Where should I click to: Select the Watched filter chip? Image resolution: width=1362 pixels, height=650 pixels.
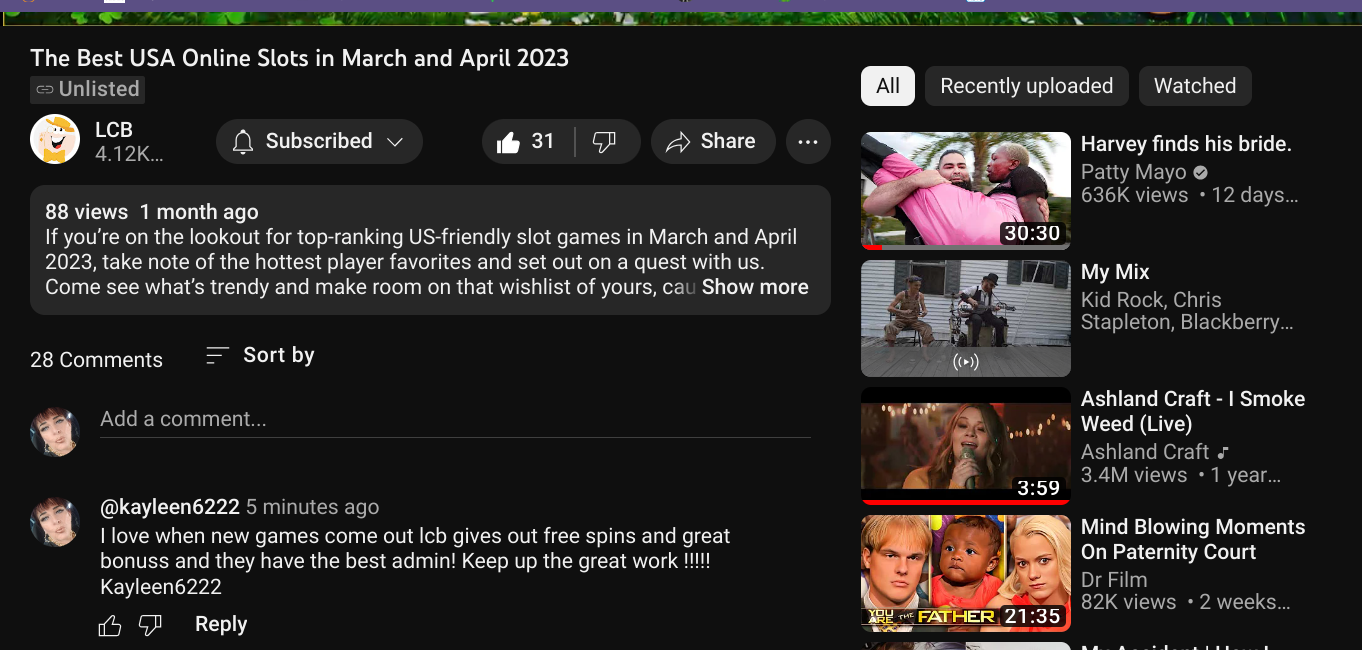[1195, 86]
